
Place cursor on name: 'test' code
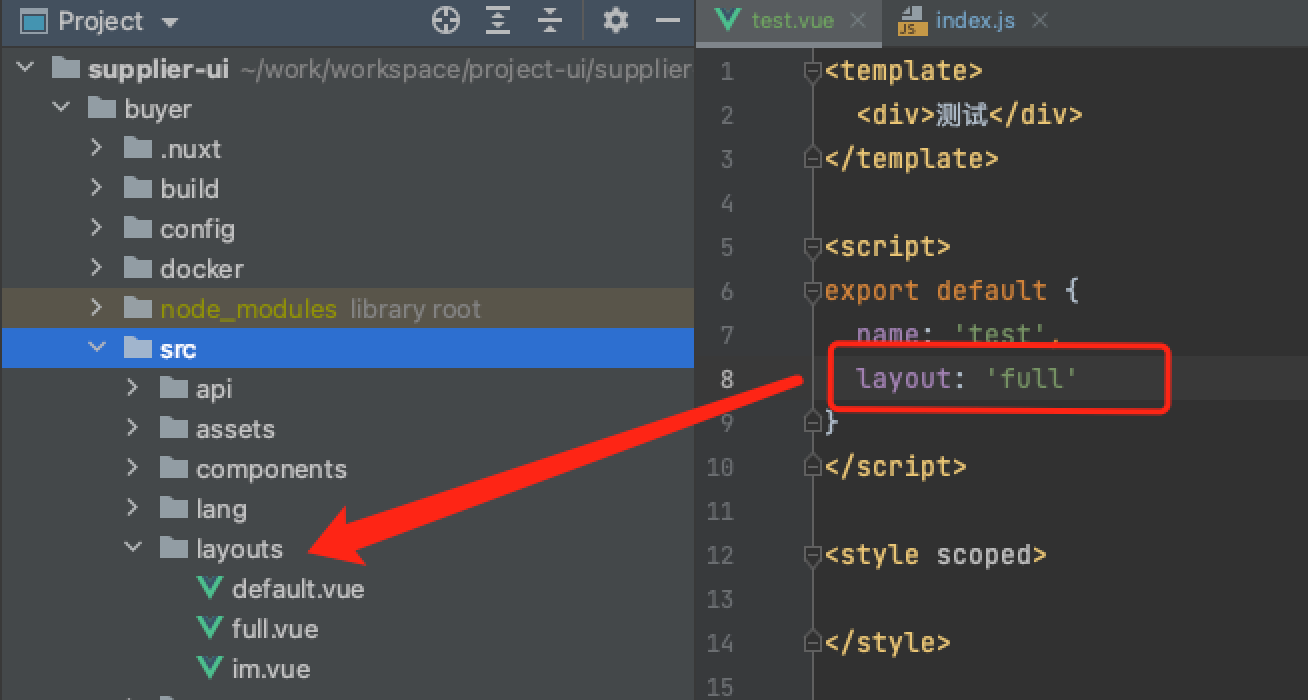coord(958,335)
